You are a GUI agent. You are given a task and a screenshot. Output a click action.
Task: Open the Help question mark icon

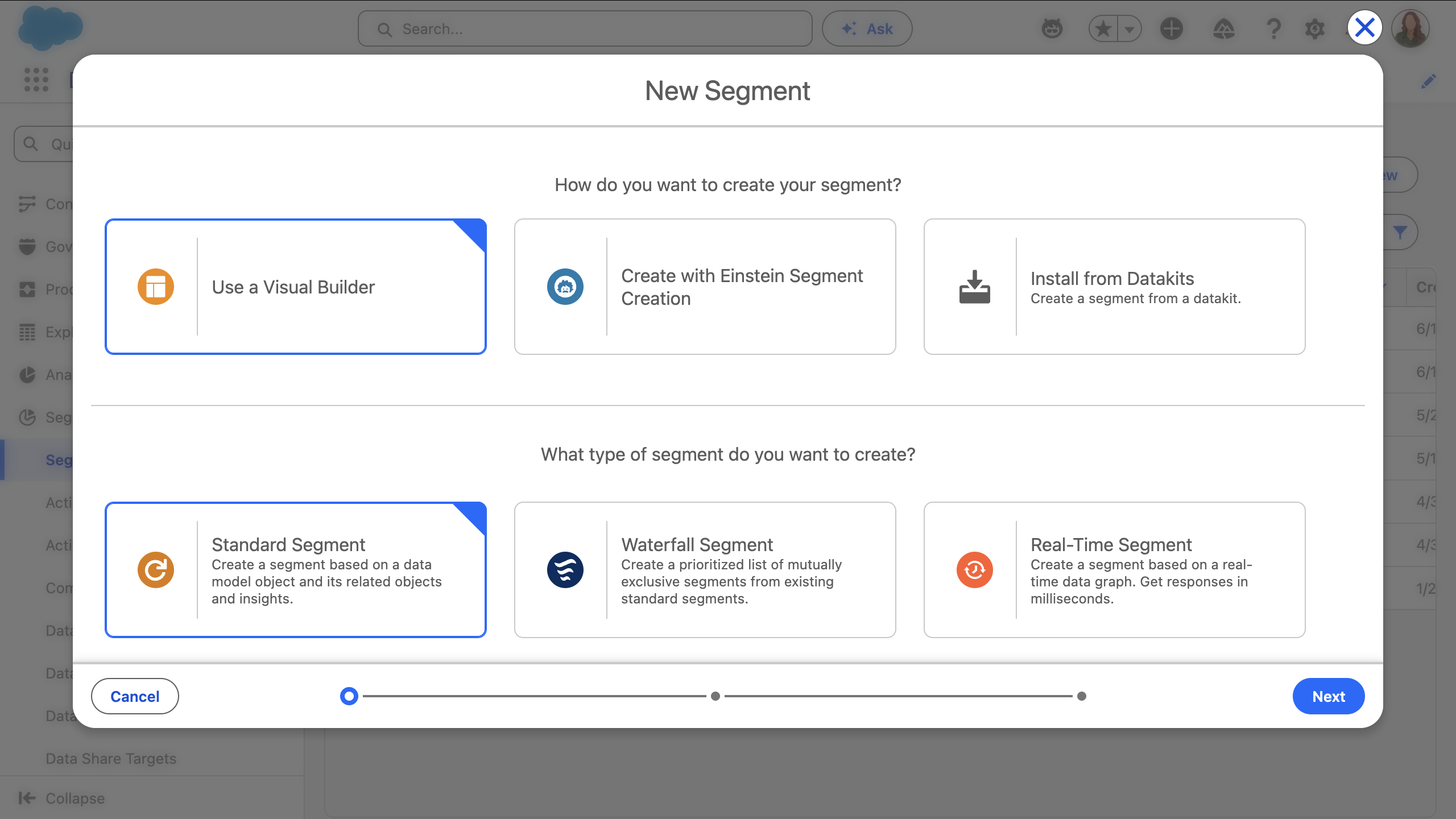1274,28
